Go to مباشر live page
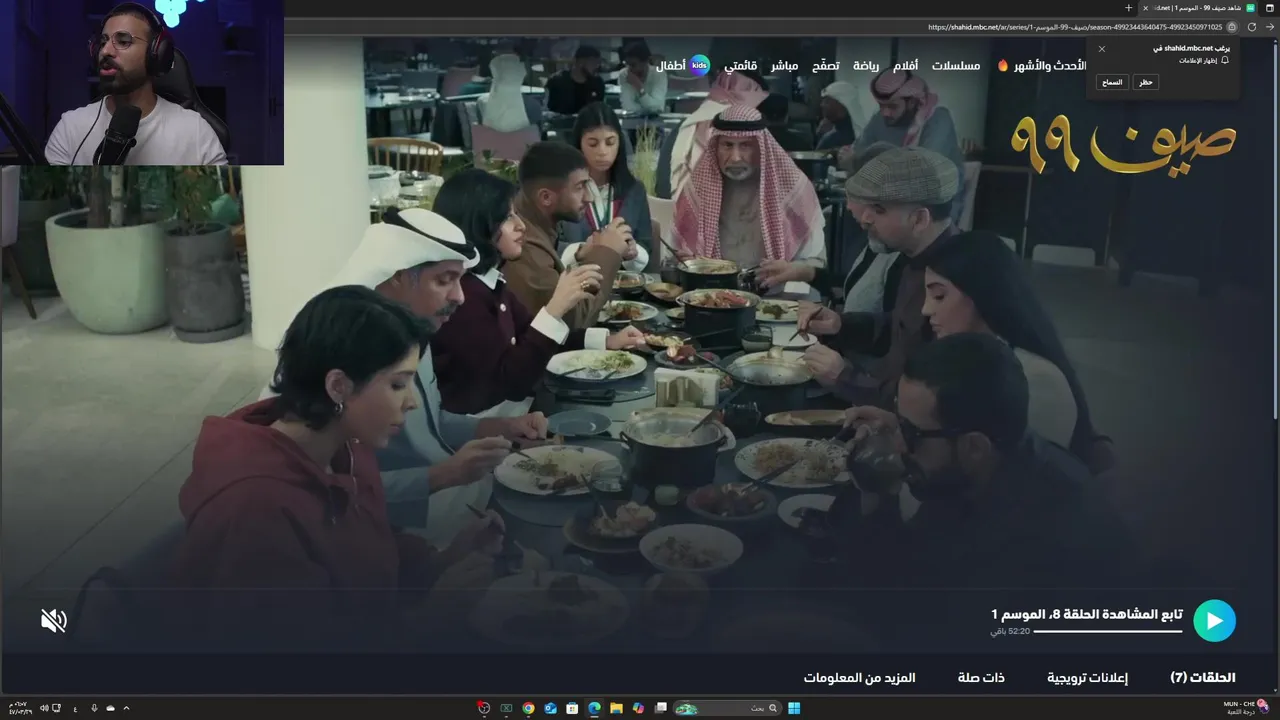This screenshot has height=720, width=1280. point(784,65)
